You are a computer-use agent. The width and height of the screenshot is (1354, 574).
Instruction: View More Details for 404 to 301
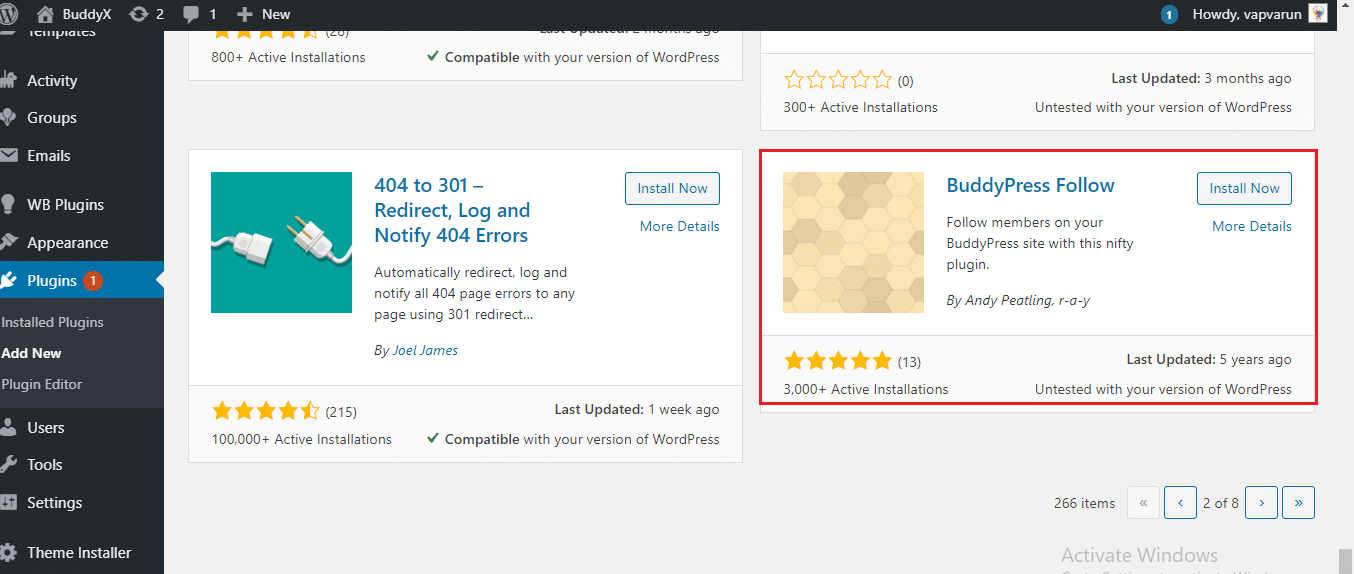click(x=679, y=226)
